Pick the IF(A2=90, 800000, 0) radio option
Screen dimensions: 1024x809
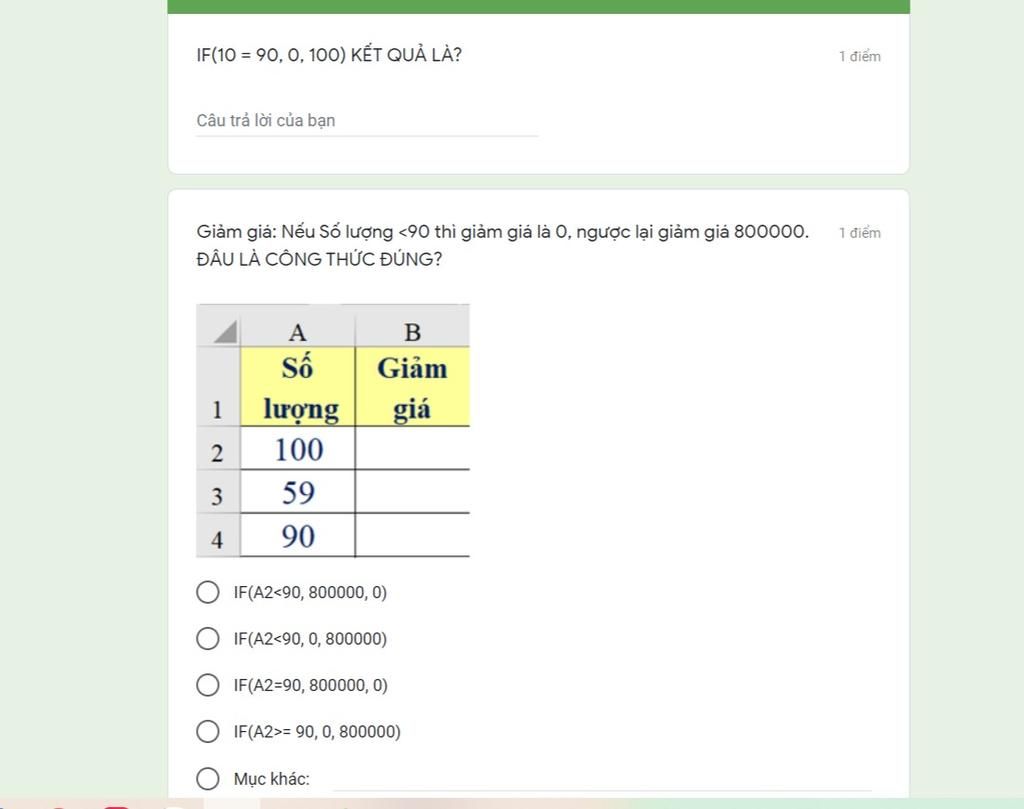point(207,685)
